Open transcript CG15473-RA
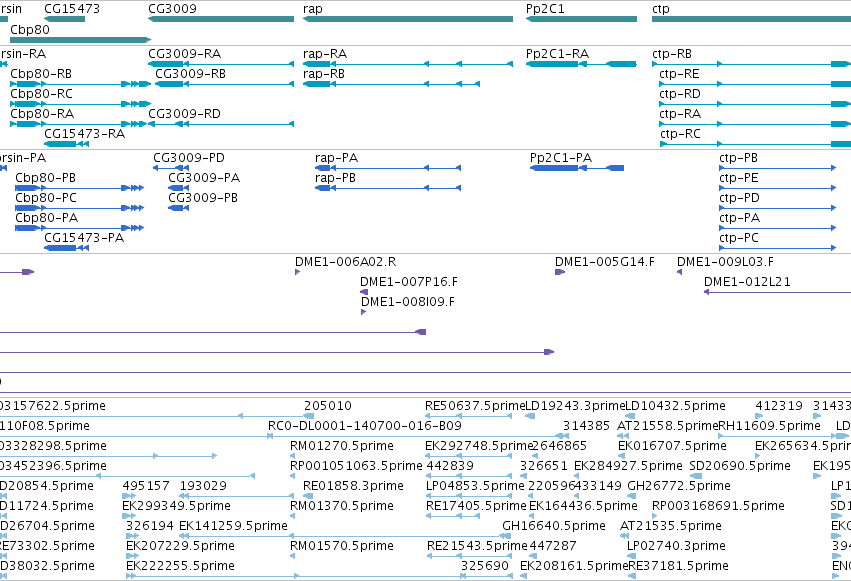 pyautogui.click(x=85, y=134)
